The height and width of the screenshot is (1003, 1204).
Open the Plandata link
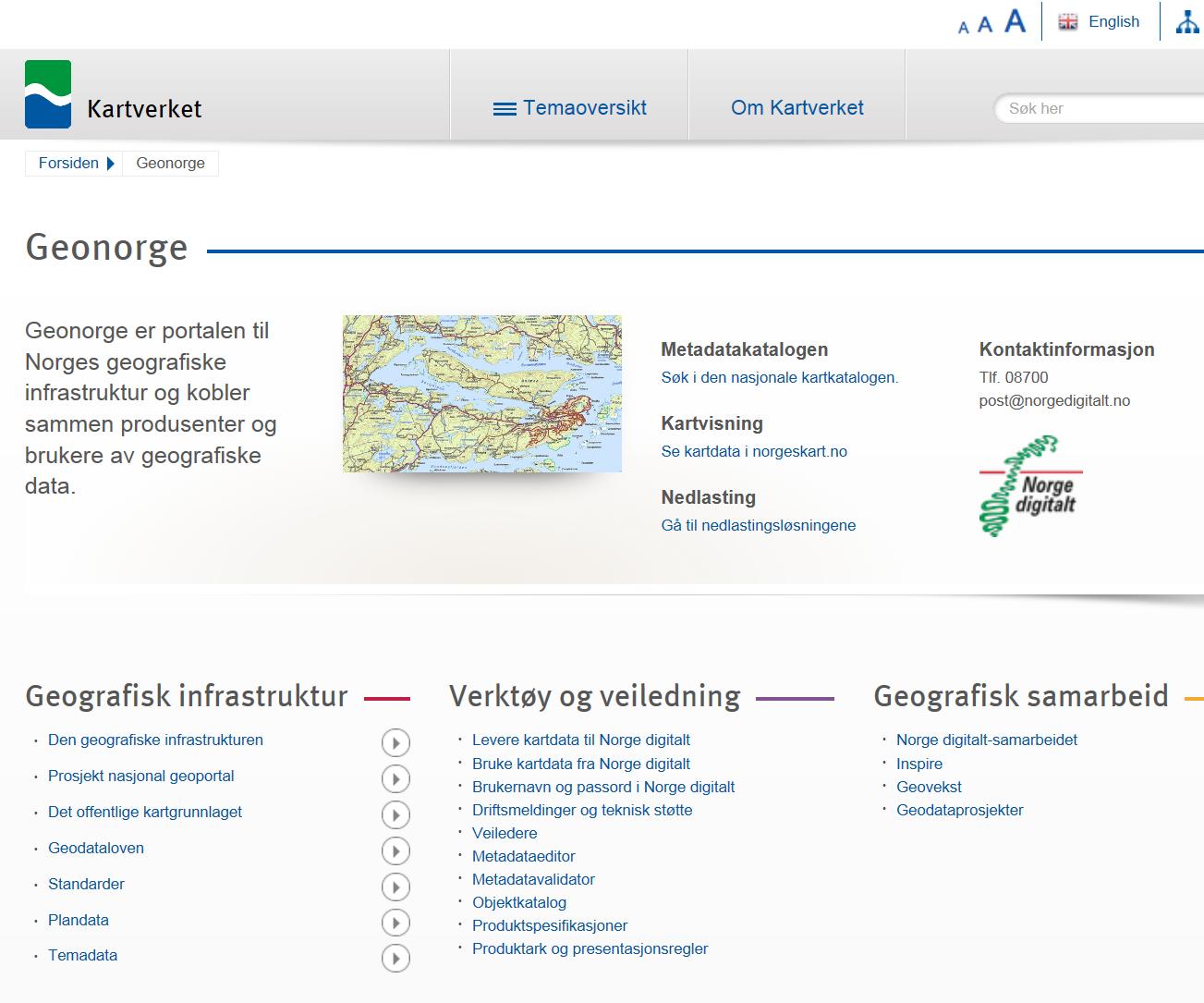click(79, 920)
